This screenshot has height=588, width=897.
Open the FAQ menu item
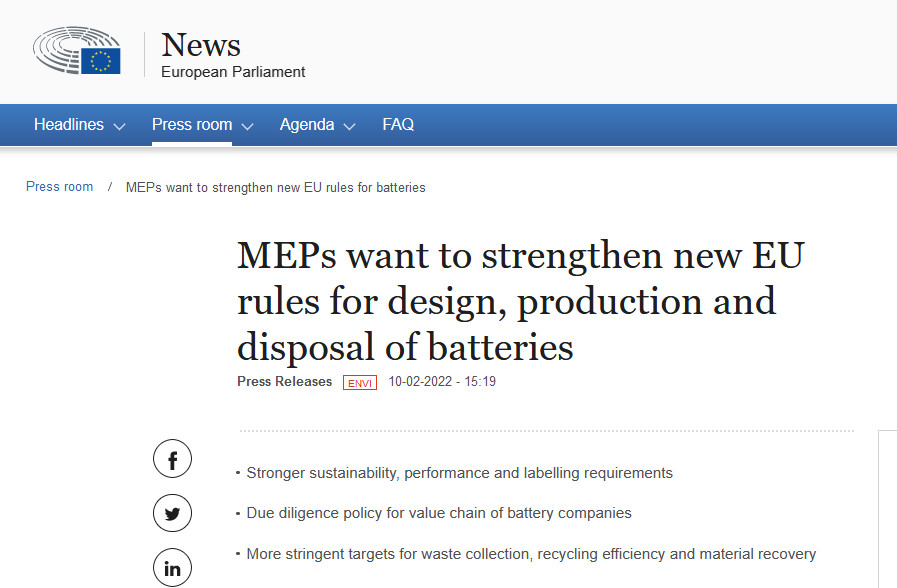[x=398, y=125]
